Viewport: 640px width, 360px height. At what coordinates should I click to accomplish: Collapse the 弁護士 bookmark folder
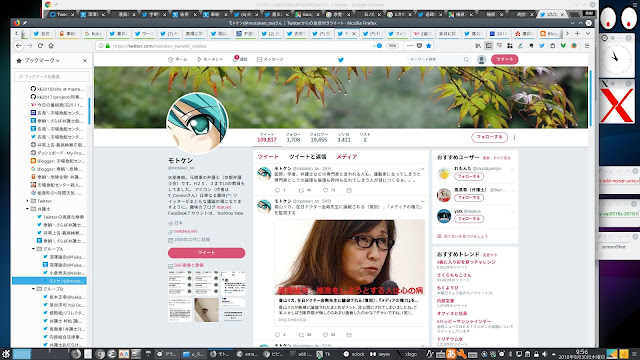[28, 209]
